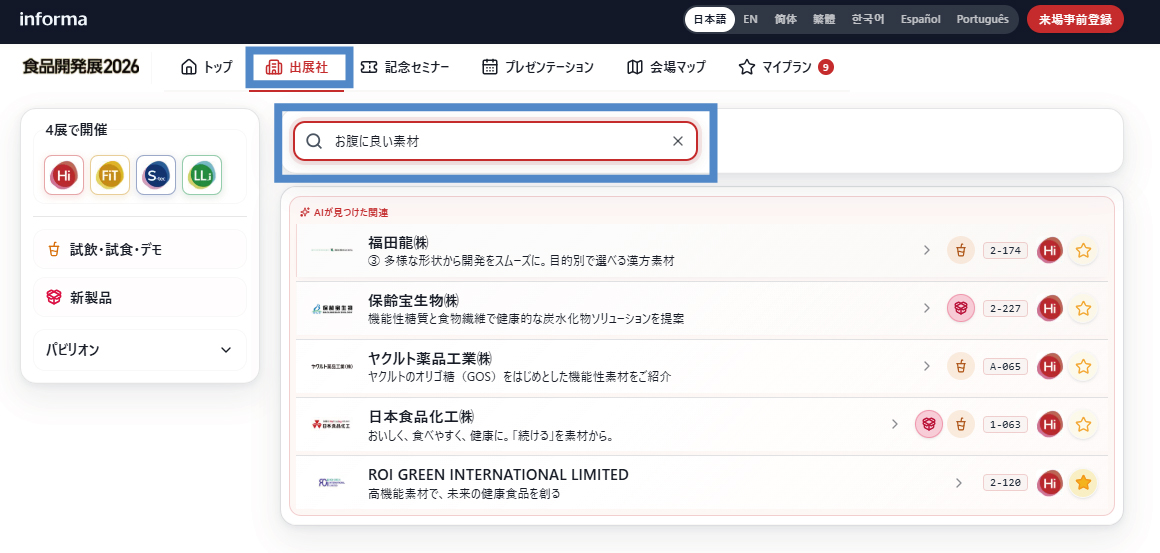1160x553 pixels.
Task: Switch language to Español
Action: click(920, 20)
